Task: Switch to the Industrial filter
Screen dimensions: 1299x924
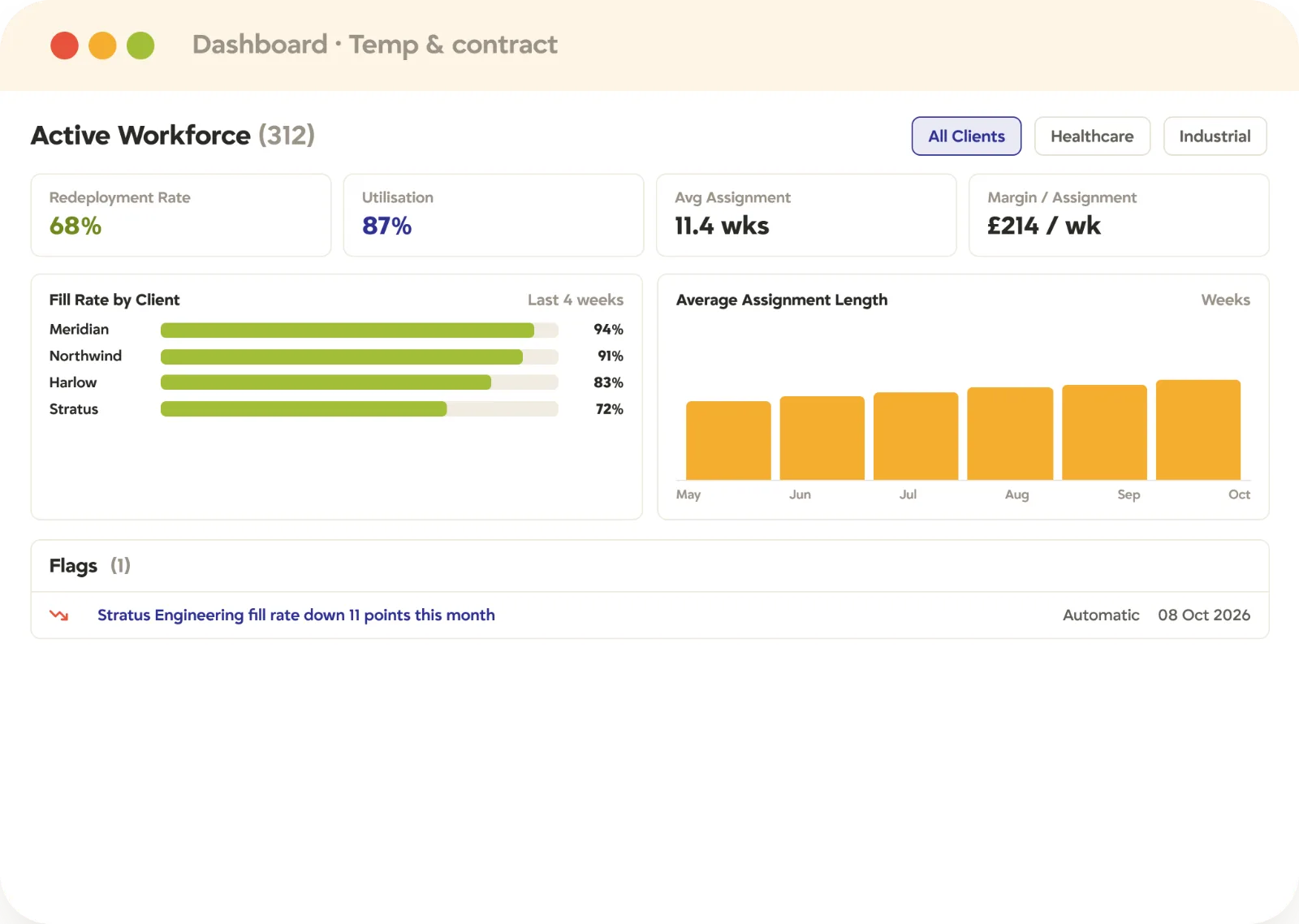Action: pyautogui.click(x=1215, y=136)
